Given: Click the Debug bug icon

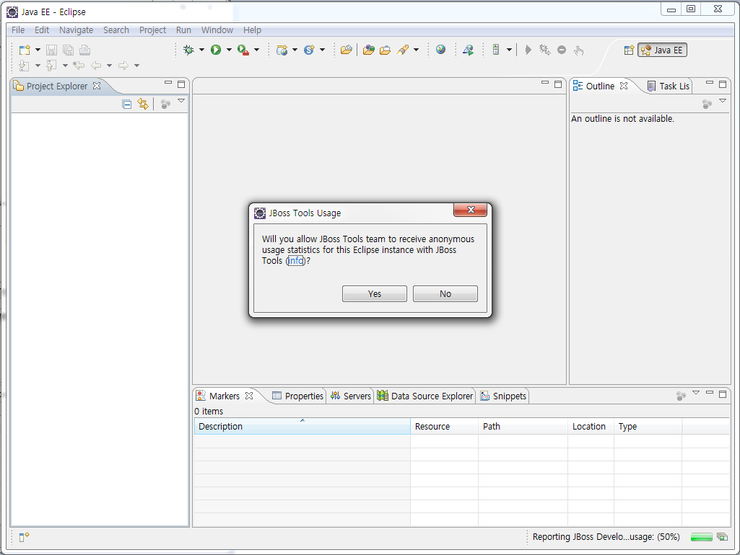Looking at the screenshot, I should (188, 50).
